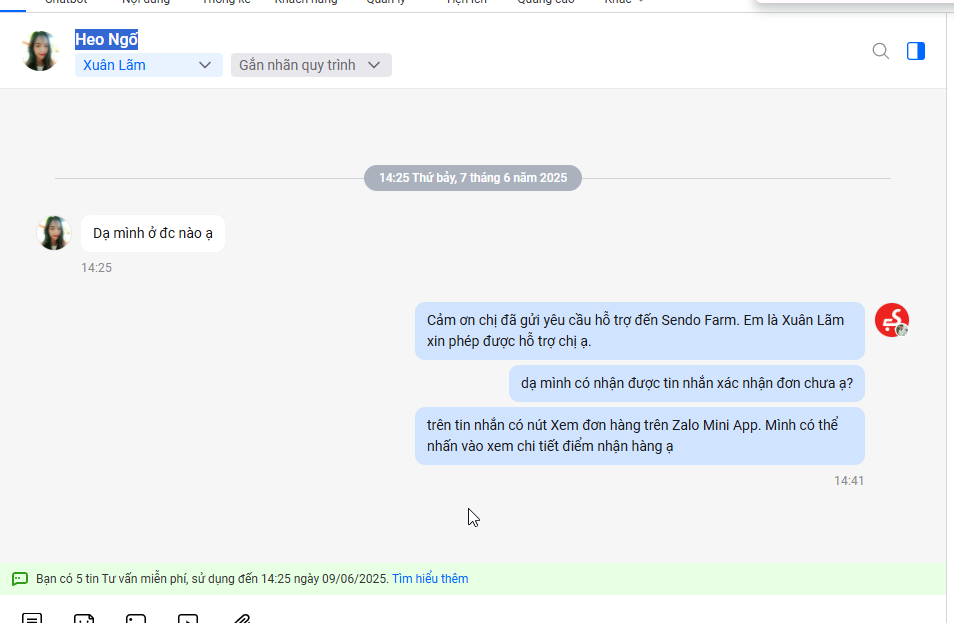The height and width of the screenshot is (623, 954).
Task: Open the sticker picker icon
Action: click(84, 618)
